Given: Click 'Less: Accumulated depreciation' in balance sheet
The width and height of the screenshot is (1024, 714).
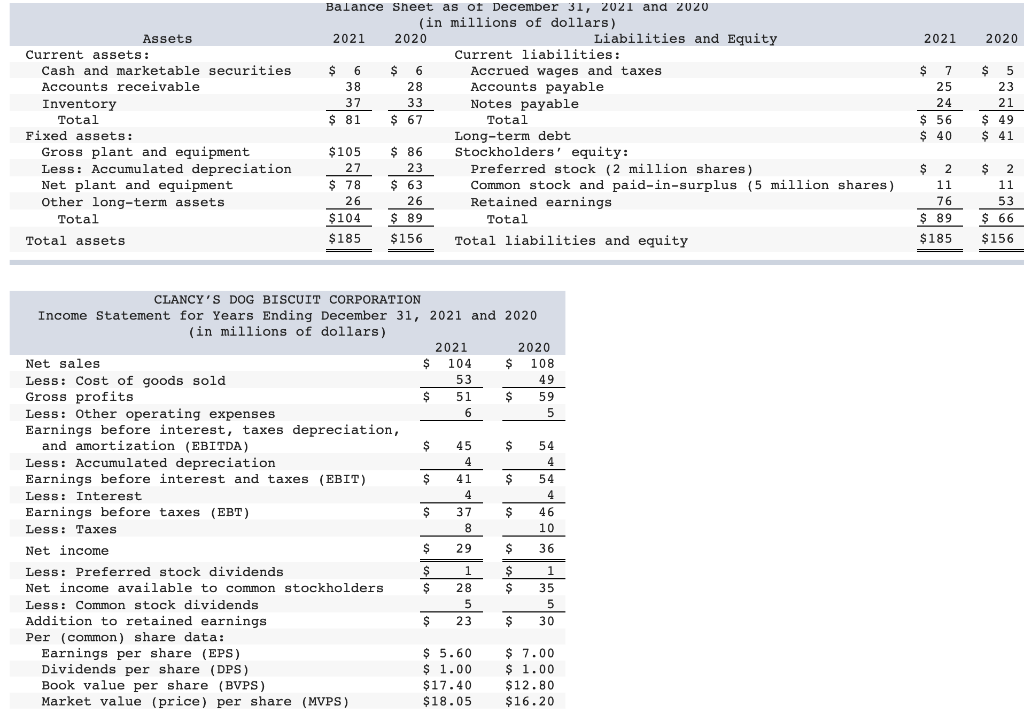Looking at the screenshot, I should pyautogui.click(x=166, y=169).
